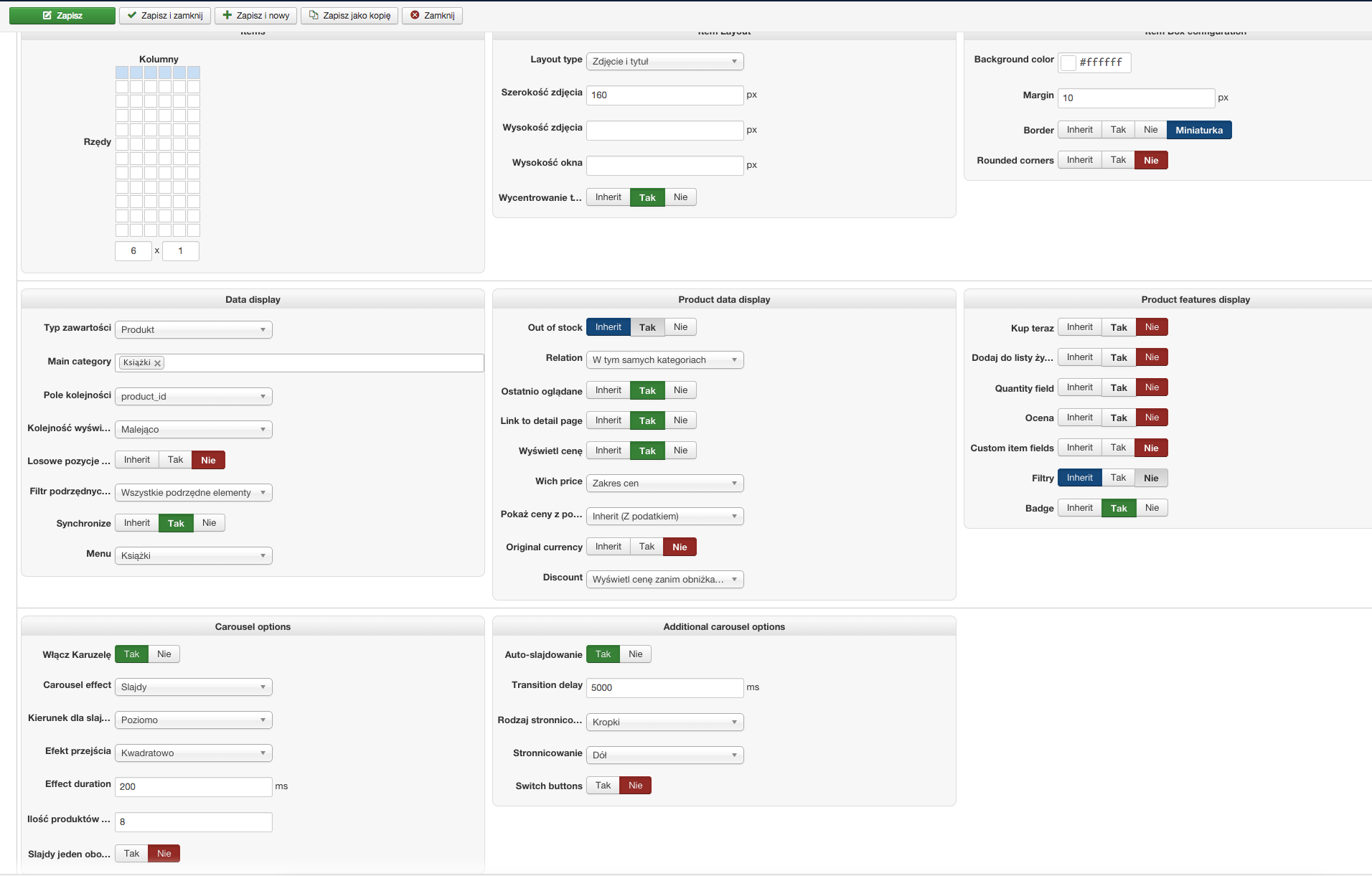This screenshot has height=876, width=1372.
Task: Click the Margin input field
Action: (1137, 98)
